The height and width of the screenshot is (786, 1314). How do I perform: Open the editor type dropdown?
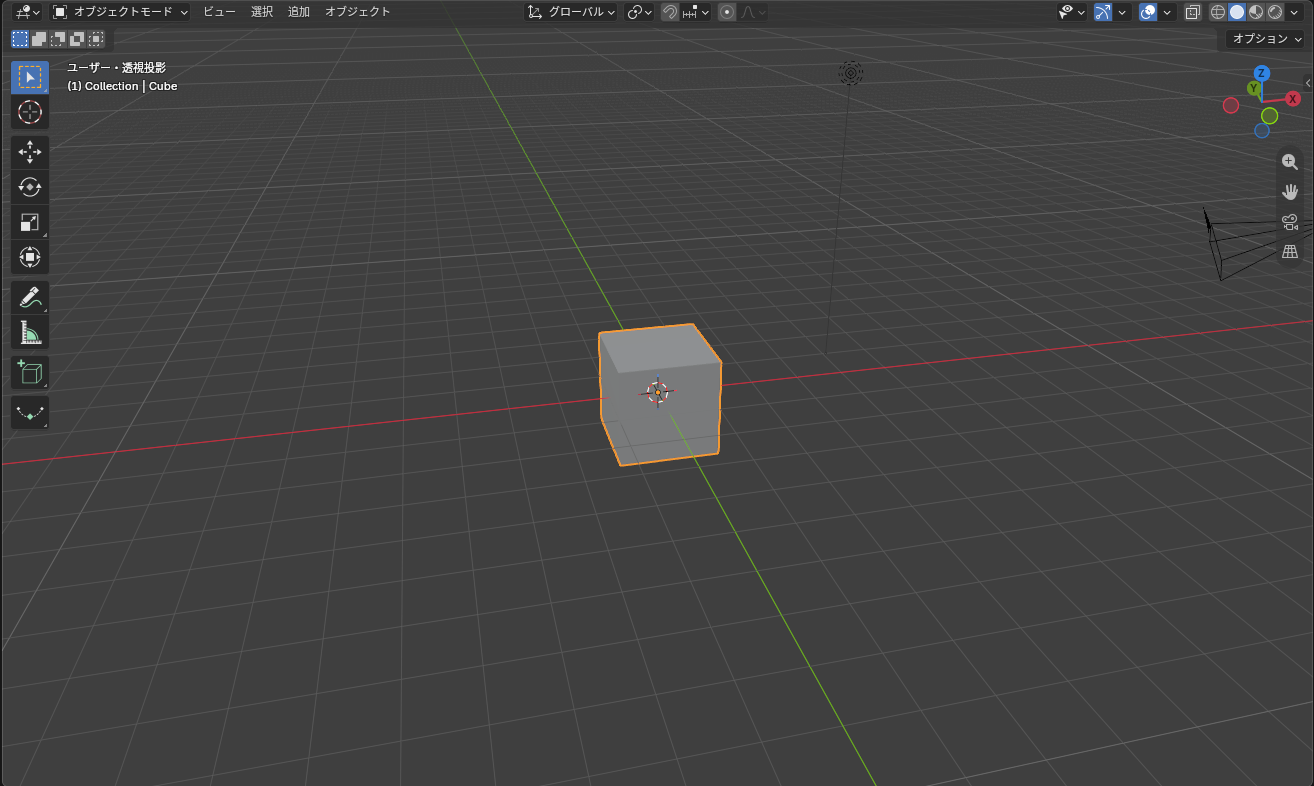click(x=27, y=12)
